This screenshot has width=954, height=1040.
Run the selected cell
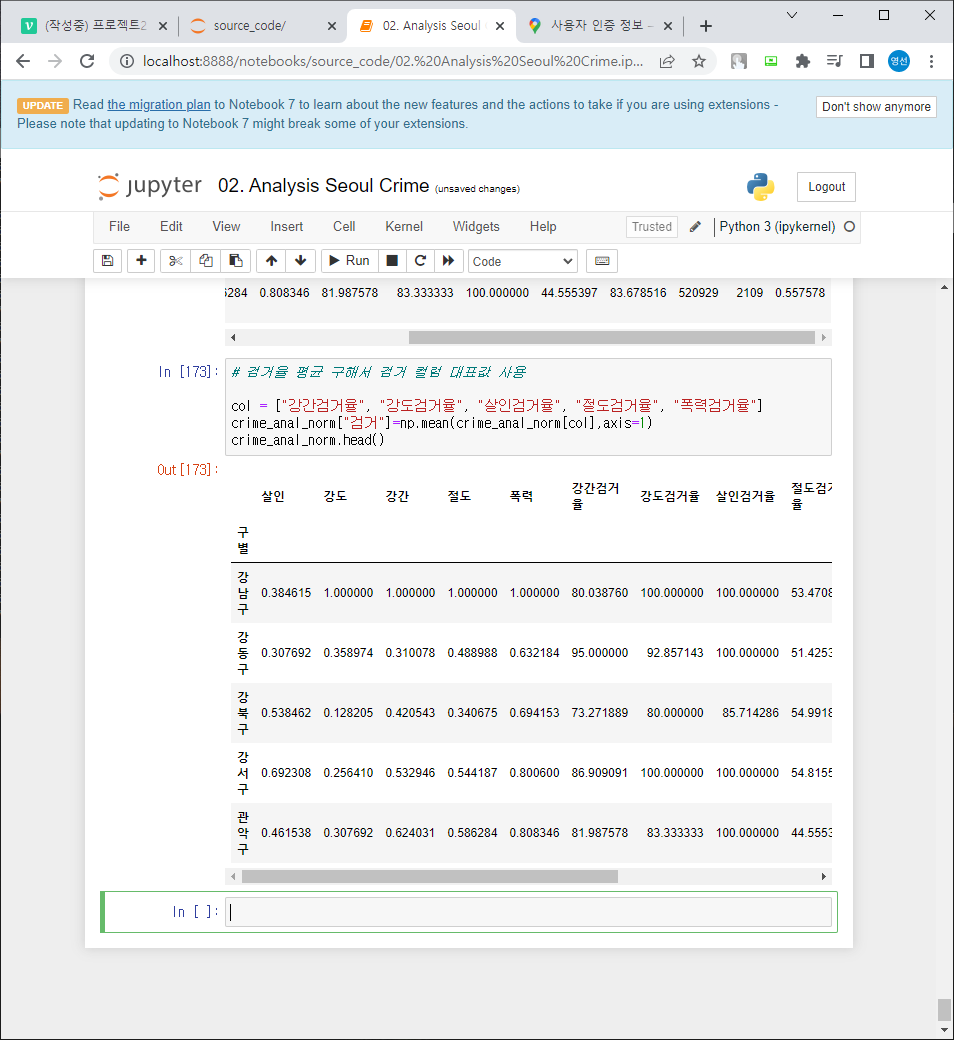(x=350, y=261)
